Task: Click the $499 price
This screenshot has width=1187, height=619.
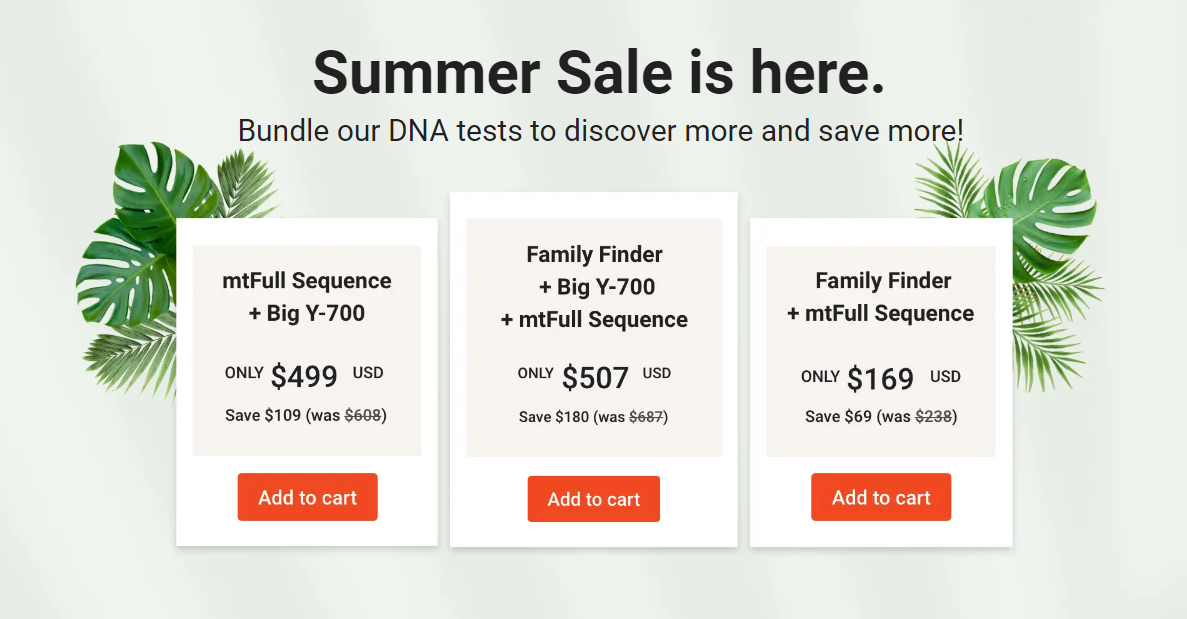Action: click(304, 376)
